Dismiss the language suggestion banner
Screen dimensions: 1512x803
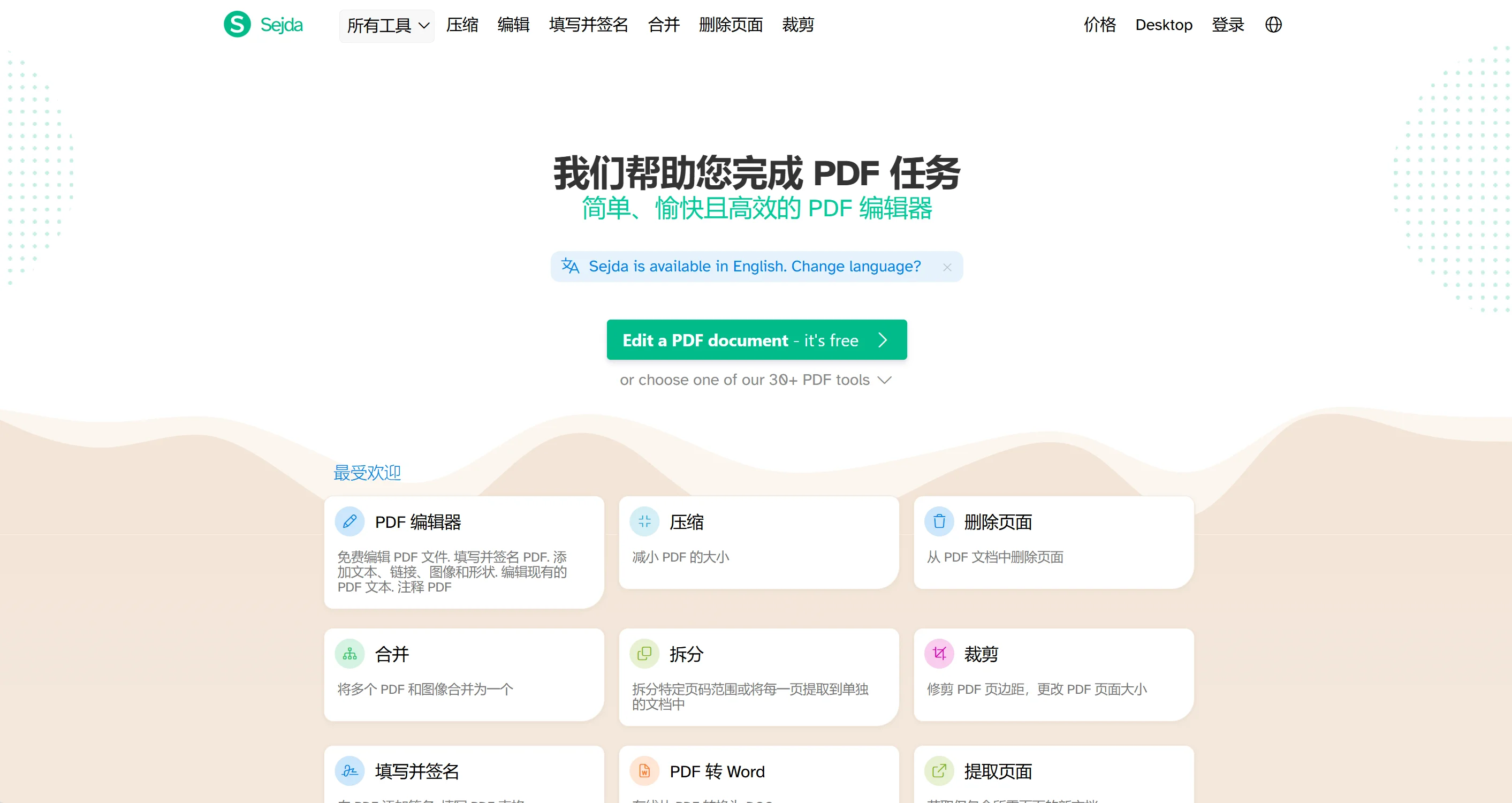947,267
